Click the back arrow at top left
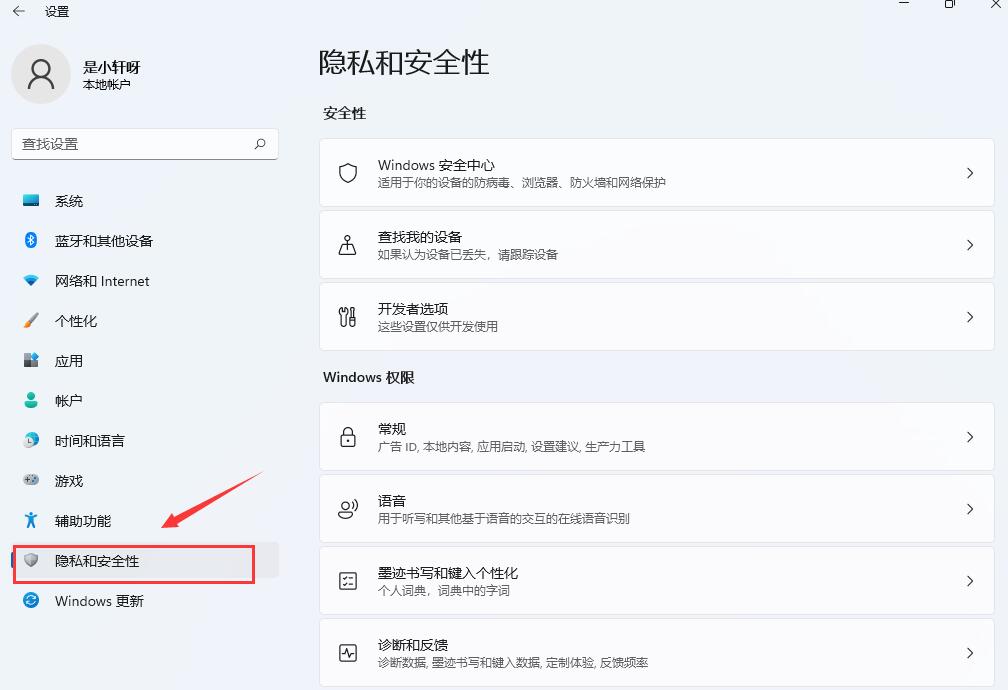The image size is (1008, 690). [18, 11]
